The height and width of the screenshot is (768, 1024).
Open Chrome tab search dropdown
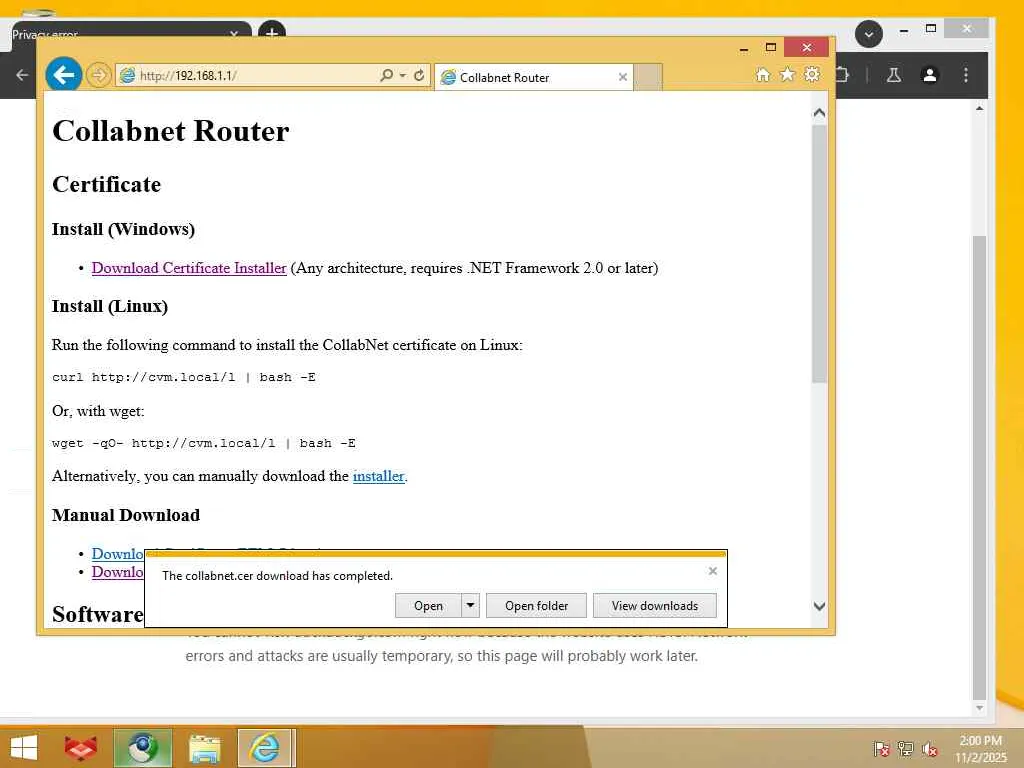pyautogui.click(x=869, y=34)
